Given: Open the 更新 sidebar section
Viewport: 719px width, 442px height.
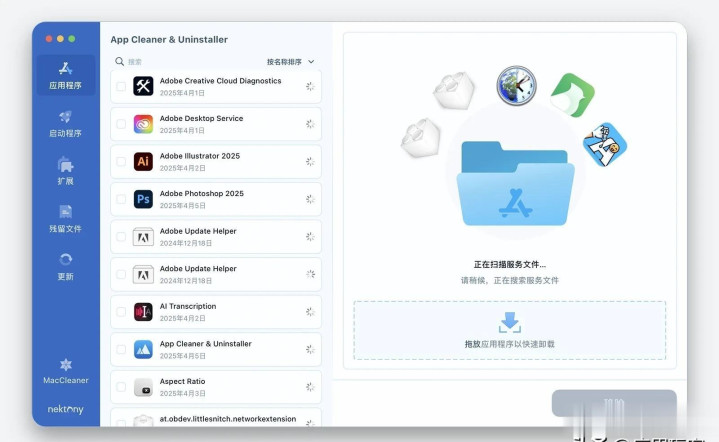Looking at the screenshot, I should (66, 266).
